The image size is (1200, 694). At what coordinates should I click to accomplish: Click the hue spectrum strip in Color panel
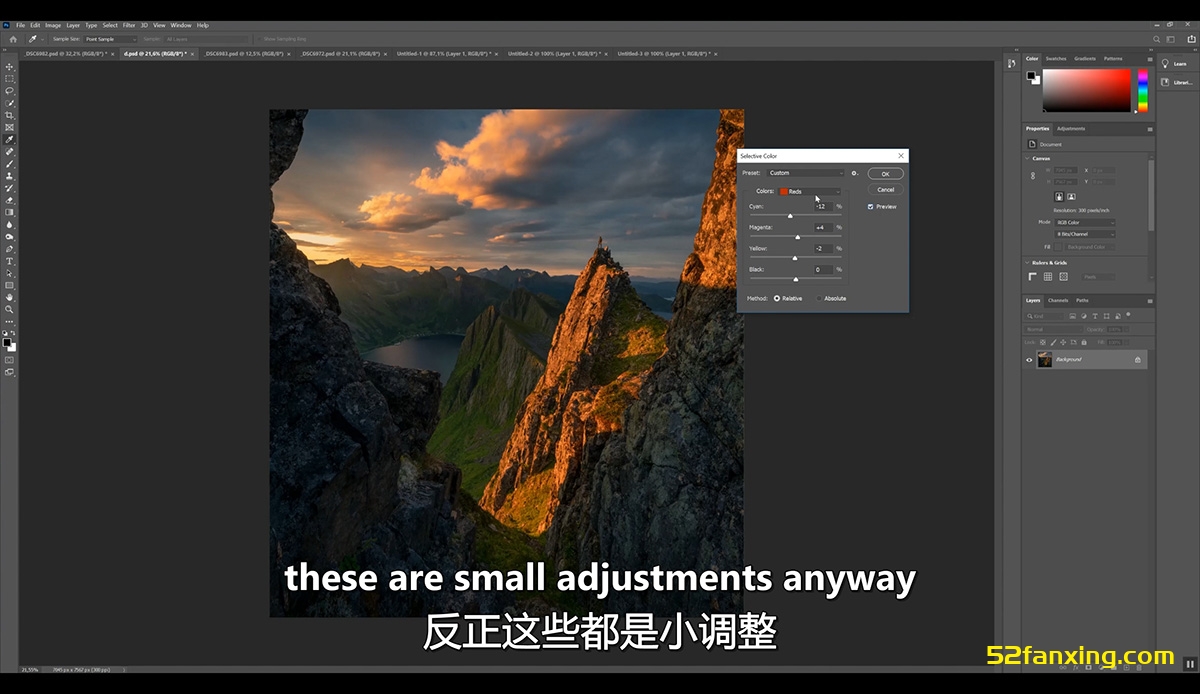[x=1143, y=90]
